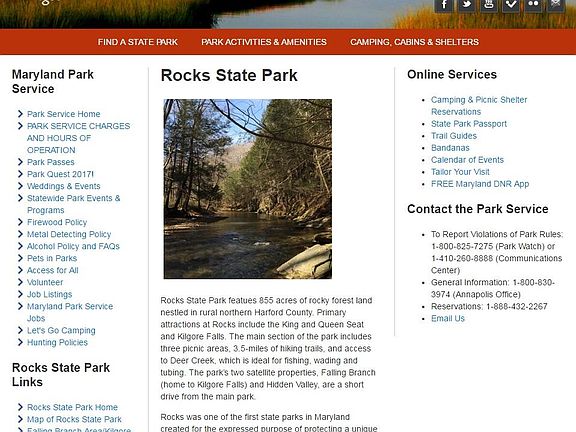Viewport: 576px width, 432px height.
Task: Open the Facebook social icon
Action: (x=444, y=5)
